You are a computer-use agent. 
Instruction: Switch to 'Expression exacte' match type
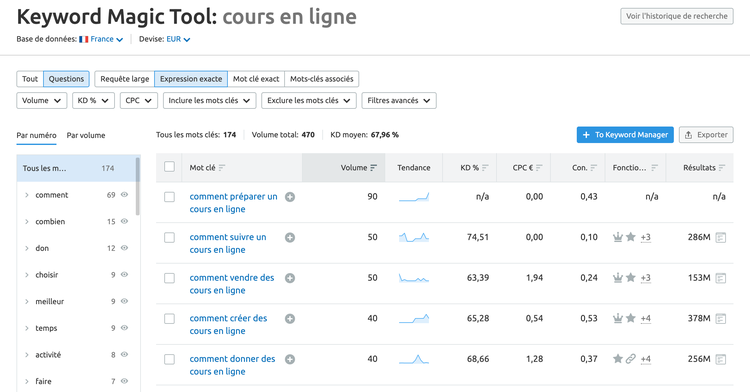191,79
